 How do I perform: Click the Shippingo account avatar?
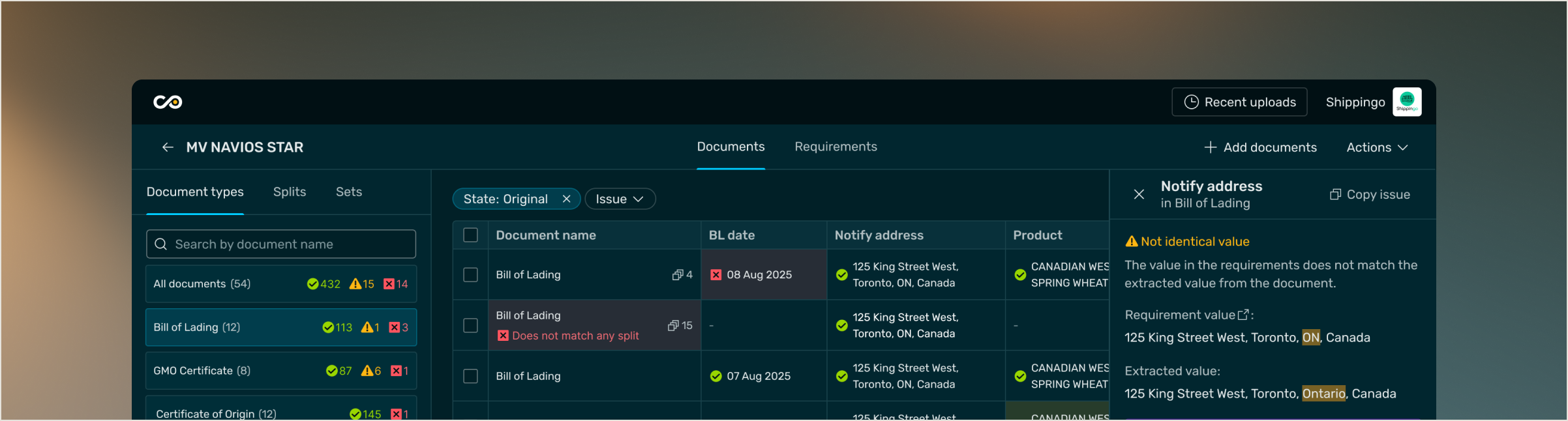point(1407,102)
